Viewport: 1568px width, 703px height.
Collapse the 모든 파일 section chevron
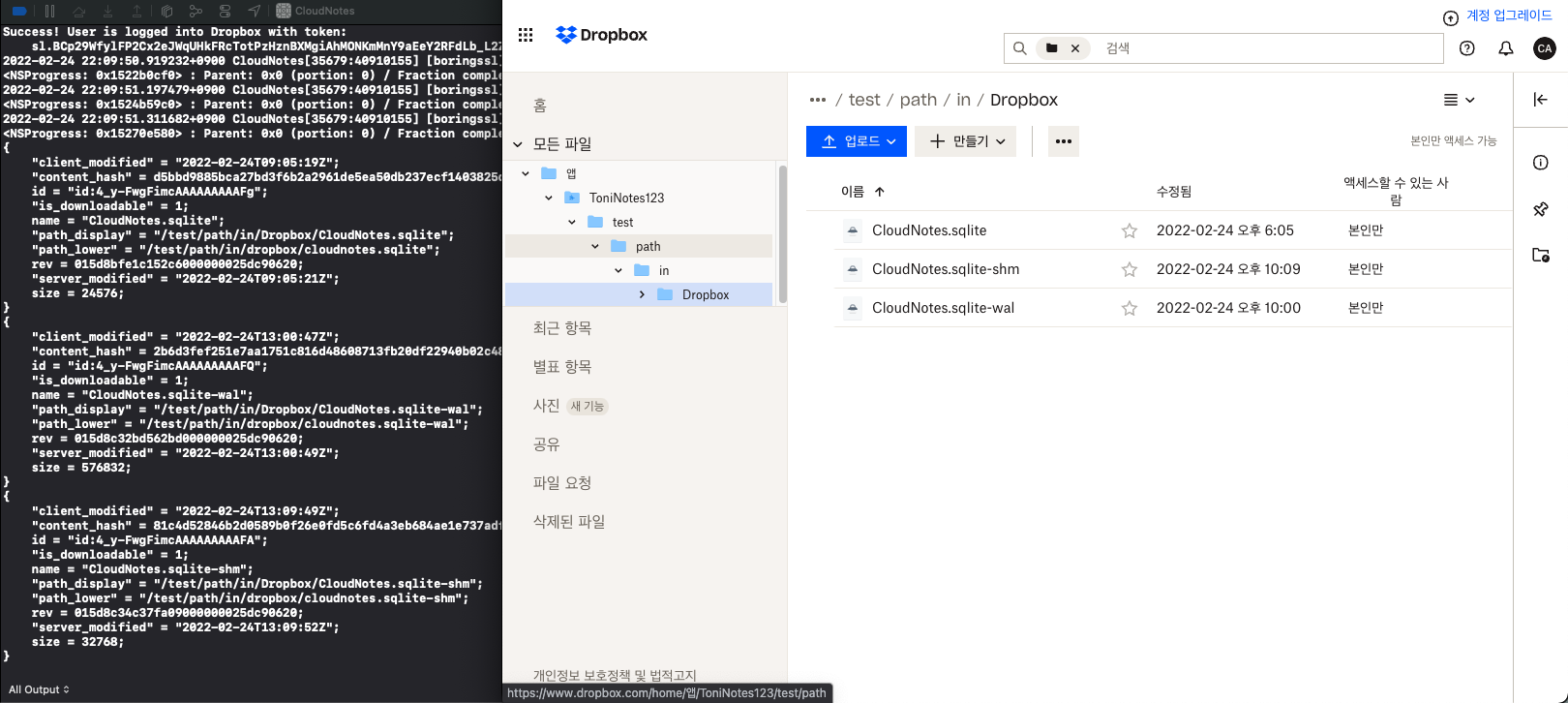tap(518, 144)
